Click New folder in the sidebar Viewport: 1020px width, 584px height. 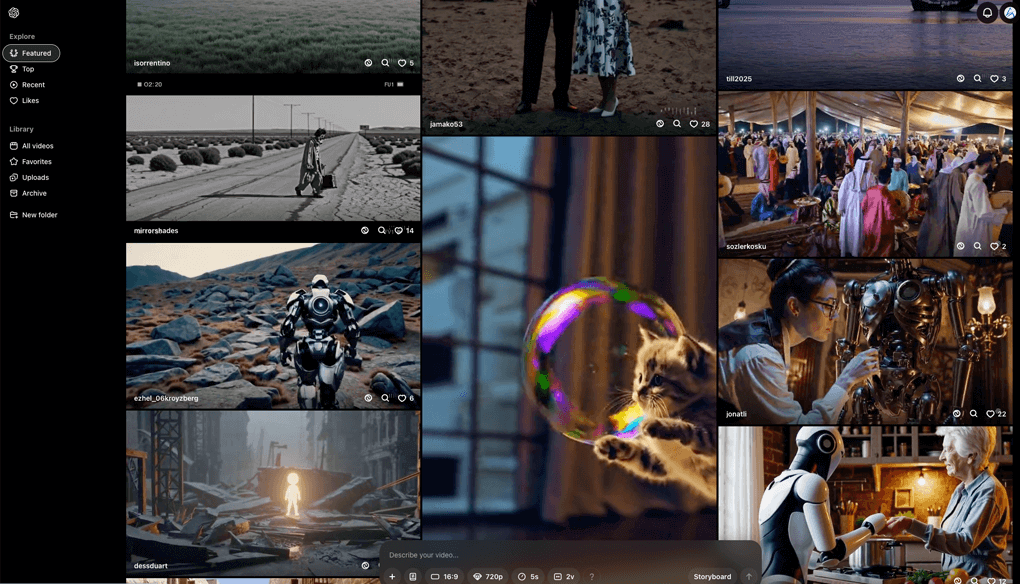pyautogui.click(x=39, y=215)
